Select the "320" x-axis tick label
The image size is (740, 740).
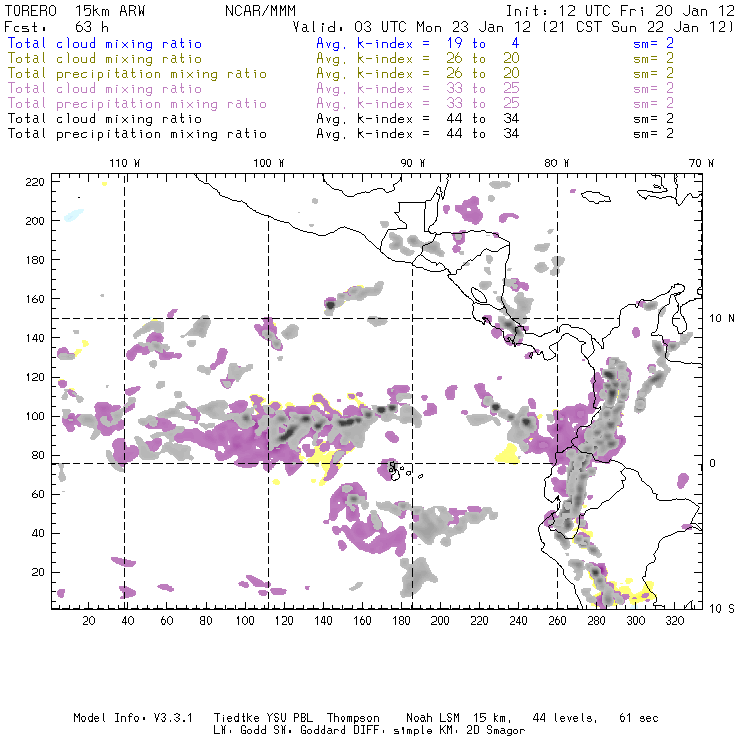tap(675, 620)
